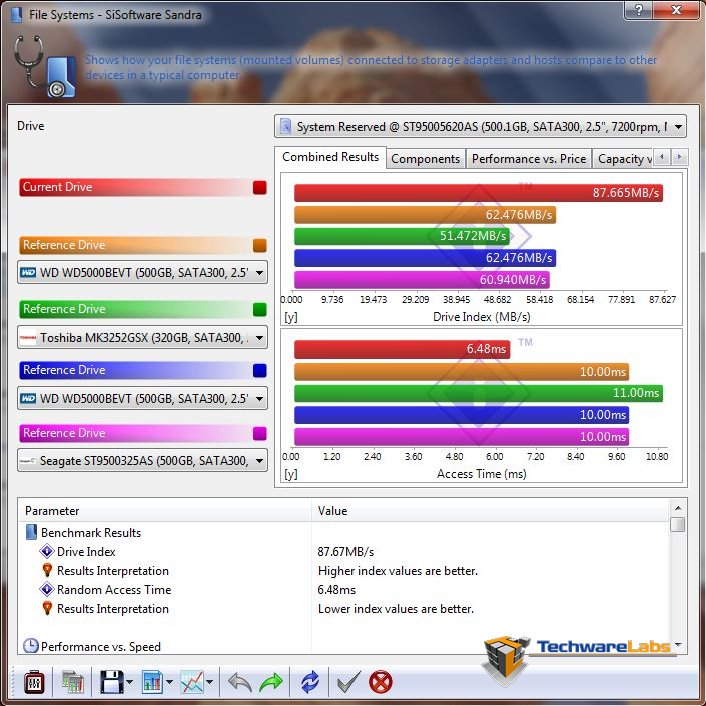Open the Toshiba MK3252GSX reference dropdown
Image resolution: width=706 pixels, height=706 pixels.
[142, 337]
